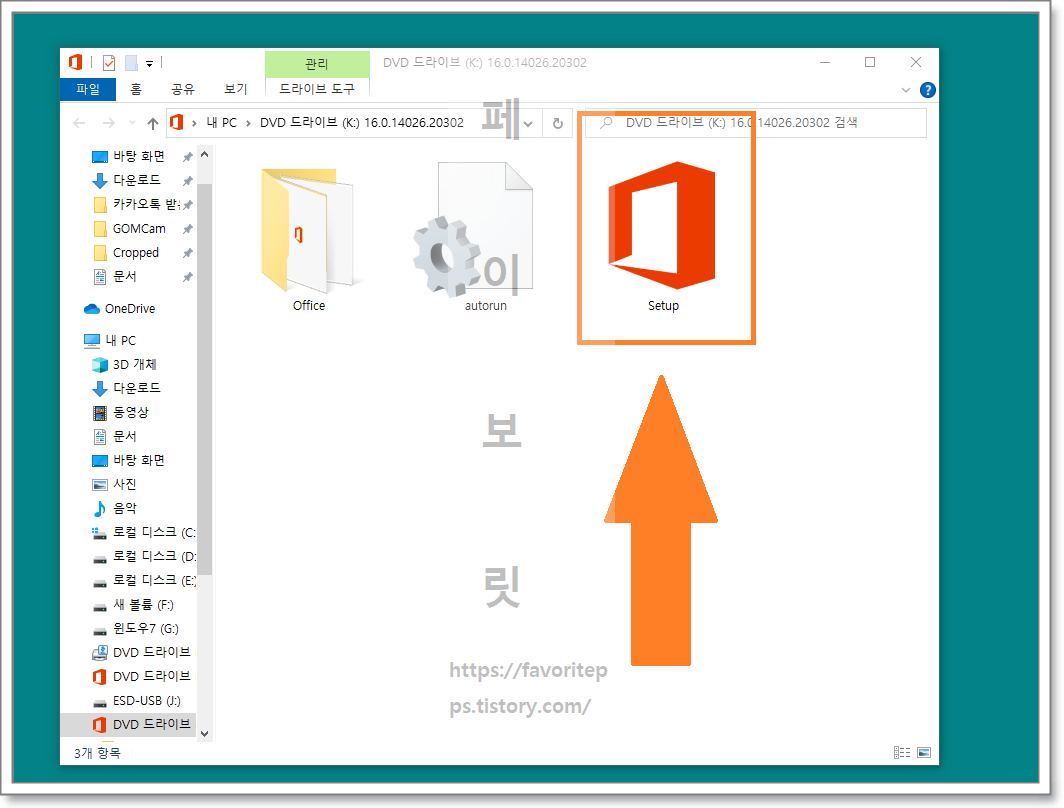1064x808 pixels.
Task: Select ESD-USB (J:) drive
Action: 146,700
